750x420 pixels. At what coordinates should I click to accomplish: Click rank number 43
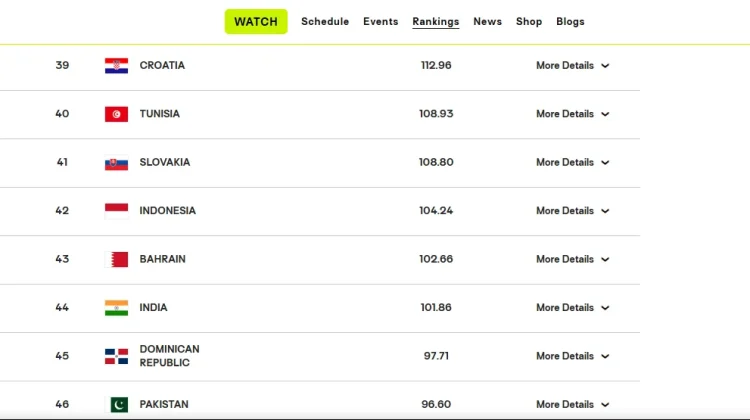(62, 259)
